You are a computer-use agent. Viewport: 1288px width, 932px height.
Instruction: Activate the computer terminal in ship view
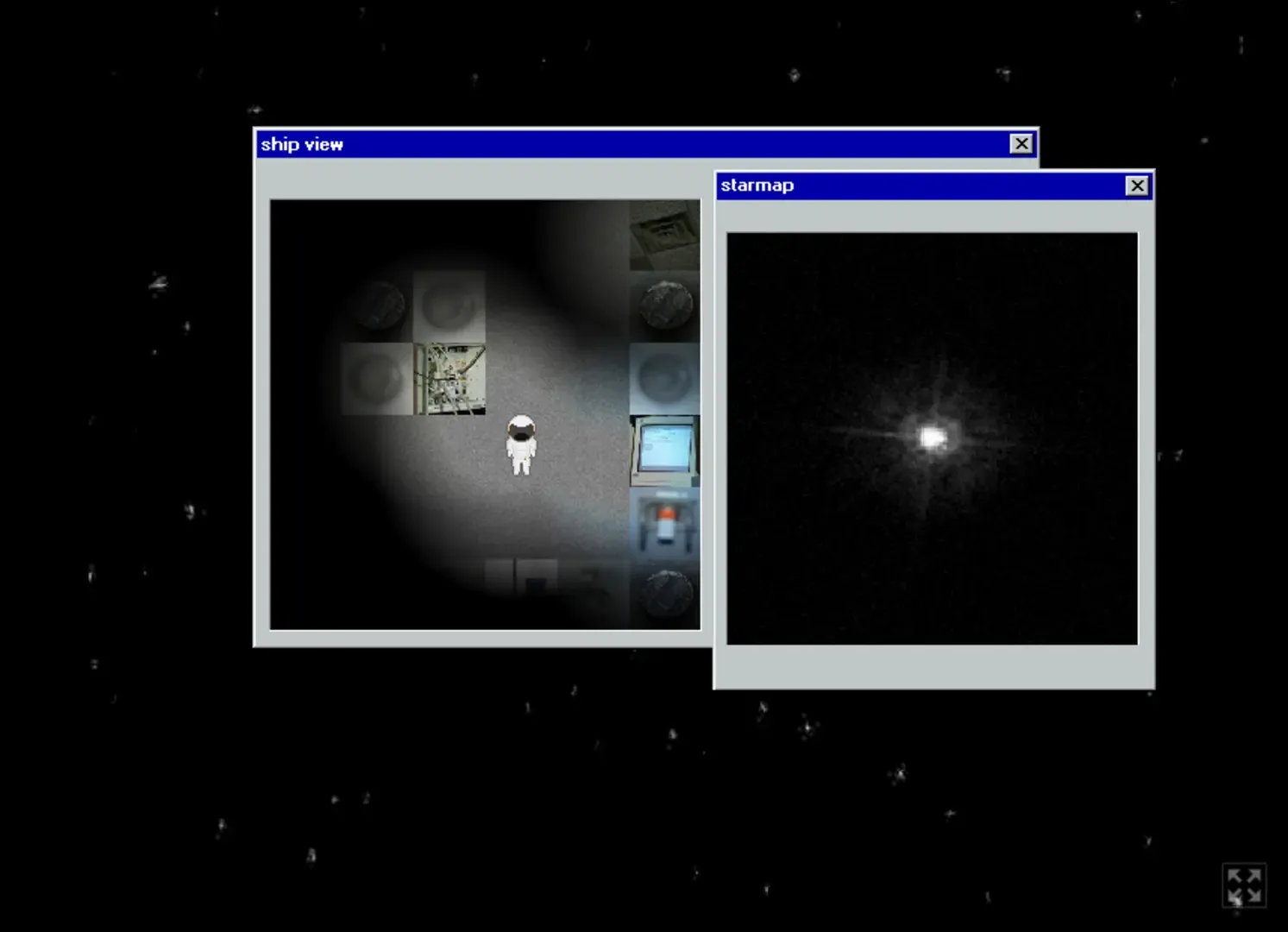(x=664, y=450)
